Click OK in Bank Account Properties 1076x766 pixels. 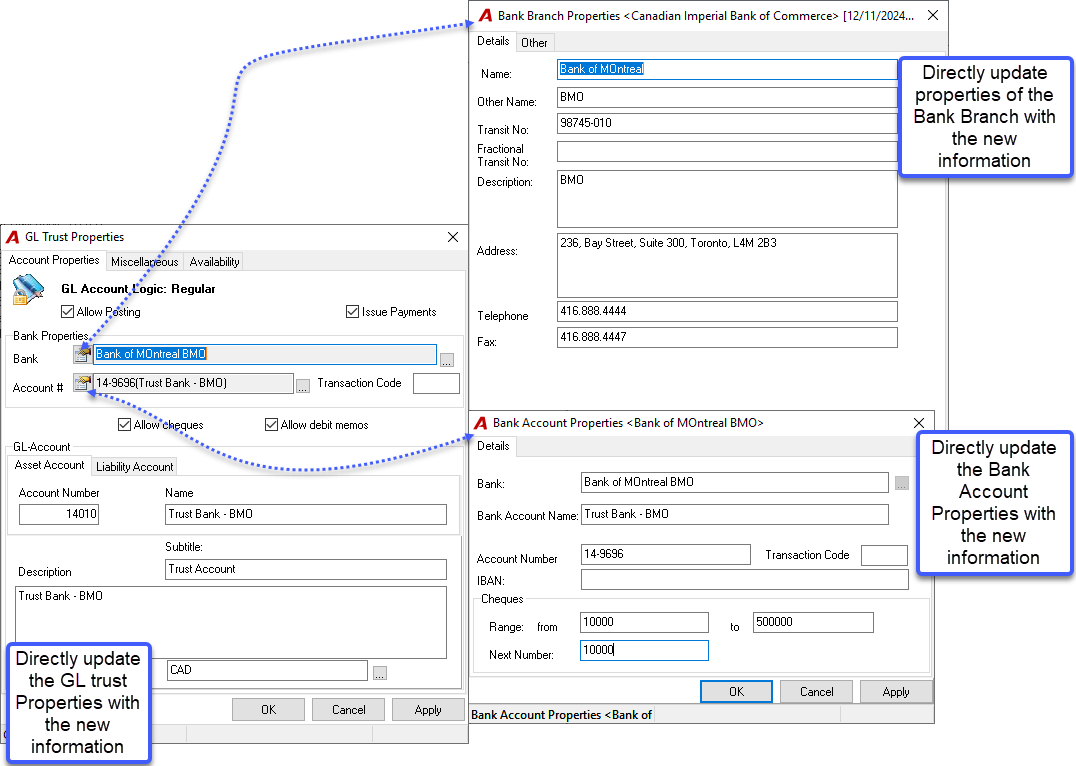[x=736, y=692]
